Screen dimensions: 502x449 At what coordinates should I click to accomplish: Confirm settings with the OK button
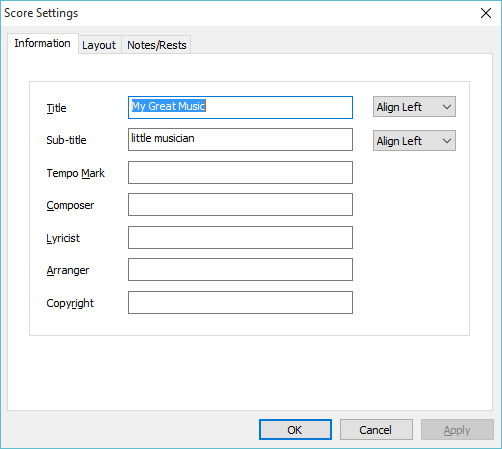click(295, 430)
